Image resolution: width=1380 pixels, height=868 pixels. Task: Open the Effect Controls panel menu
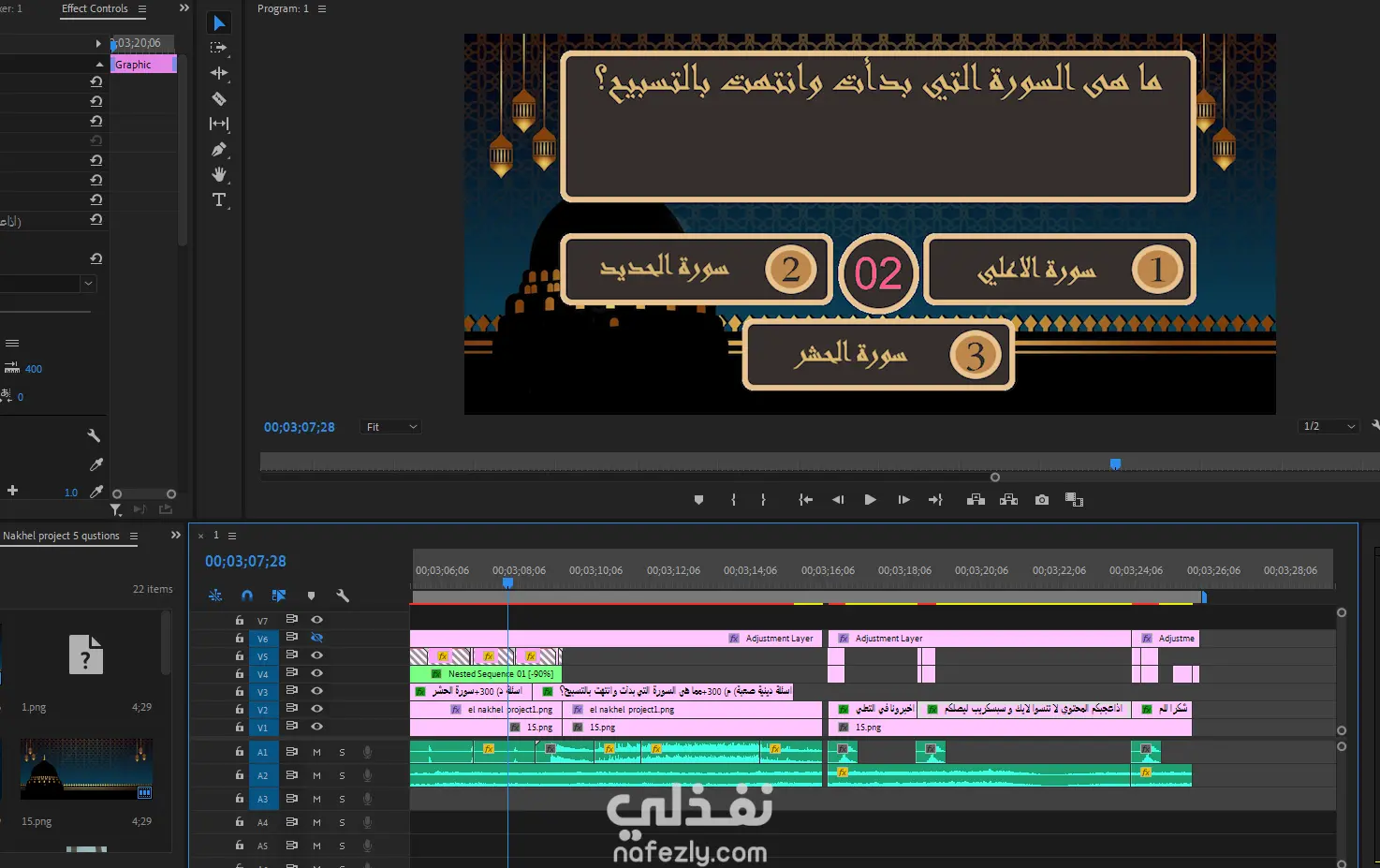pos(142,9)
